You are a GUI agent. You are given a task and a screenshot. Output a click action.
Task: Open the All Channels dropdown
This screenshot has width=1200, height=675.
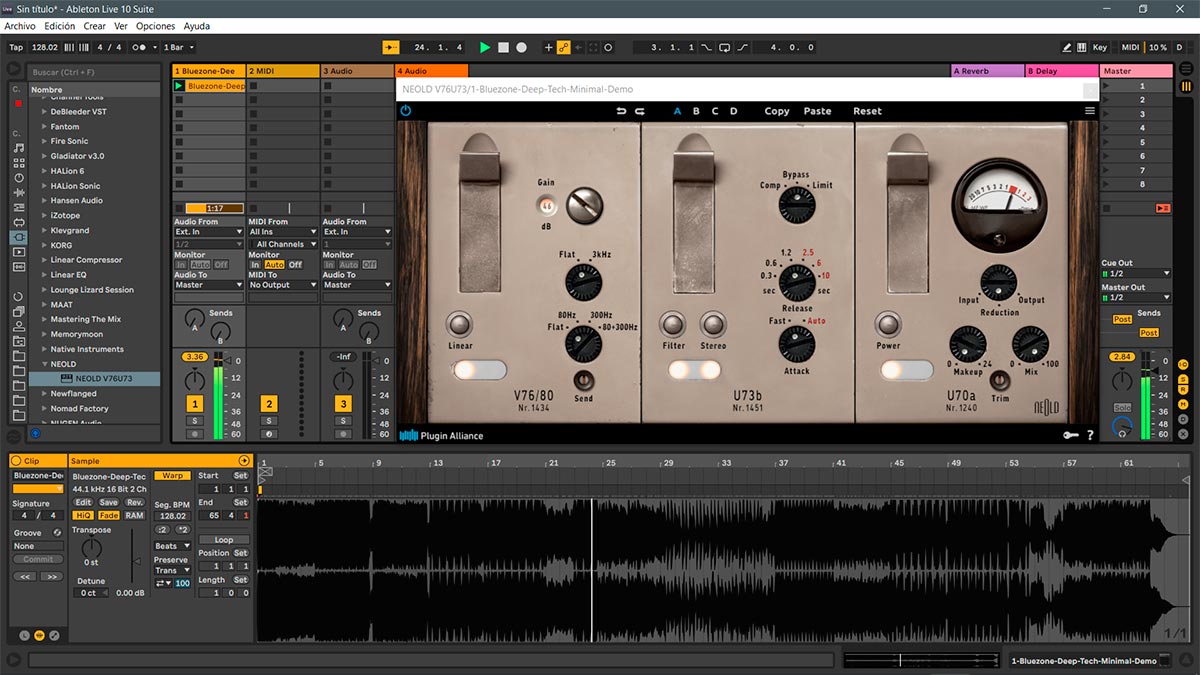(283, 244)
